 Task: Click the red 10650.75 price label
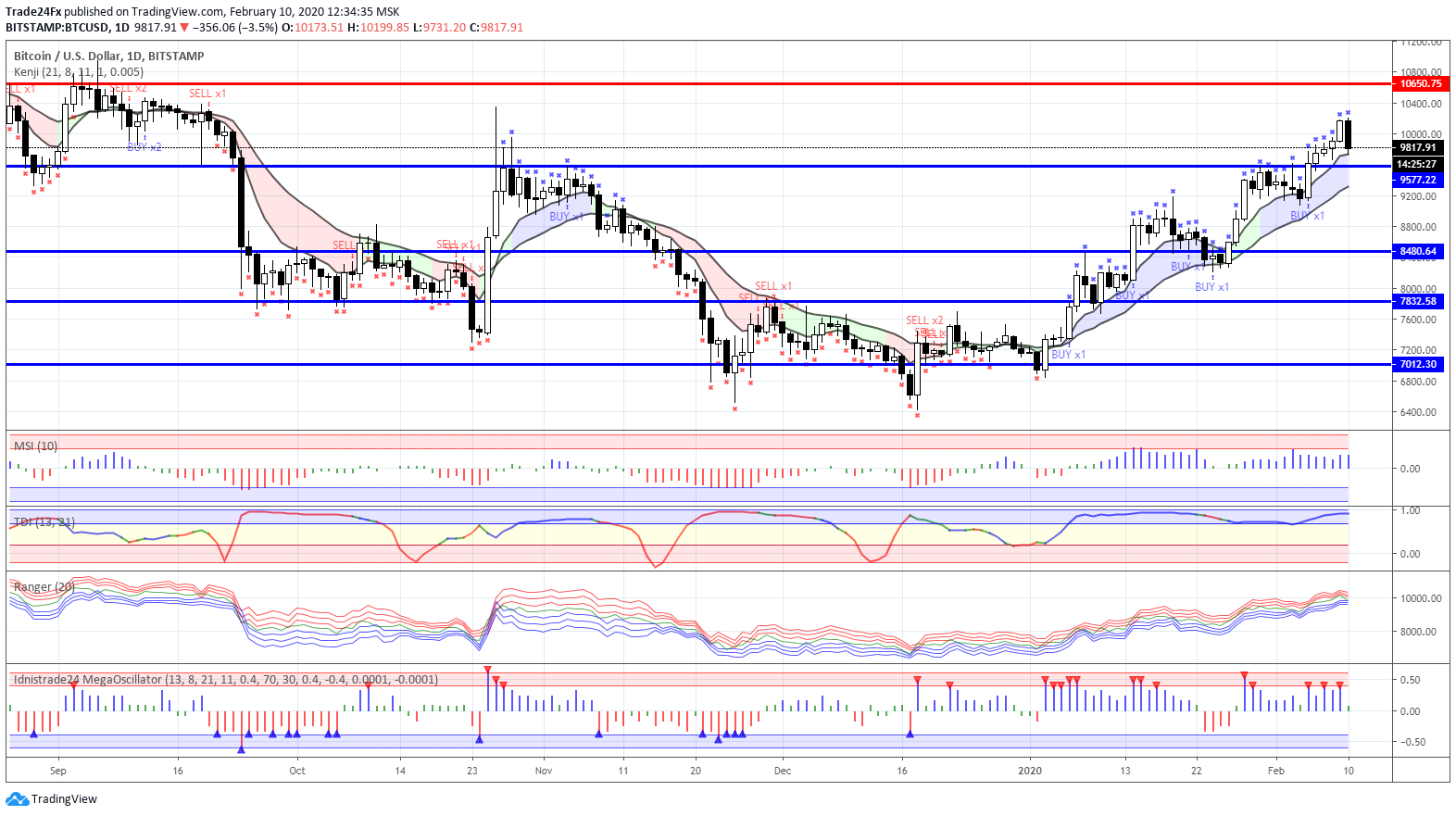click(x=1420, y=83)
